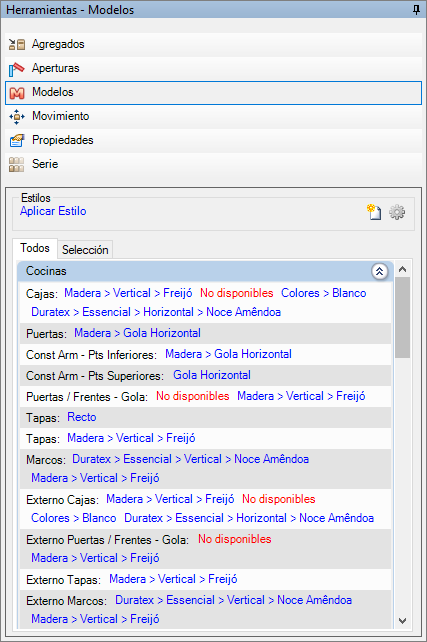
Task: Select Externo Marcos Duratex Vertical Noce Amêndoa
Action: click(x=233, y=600)
